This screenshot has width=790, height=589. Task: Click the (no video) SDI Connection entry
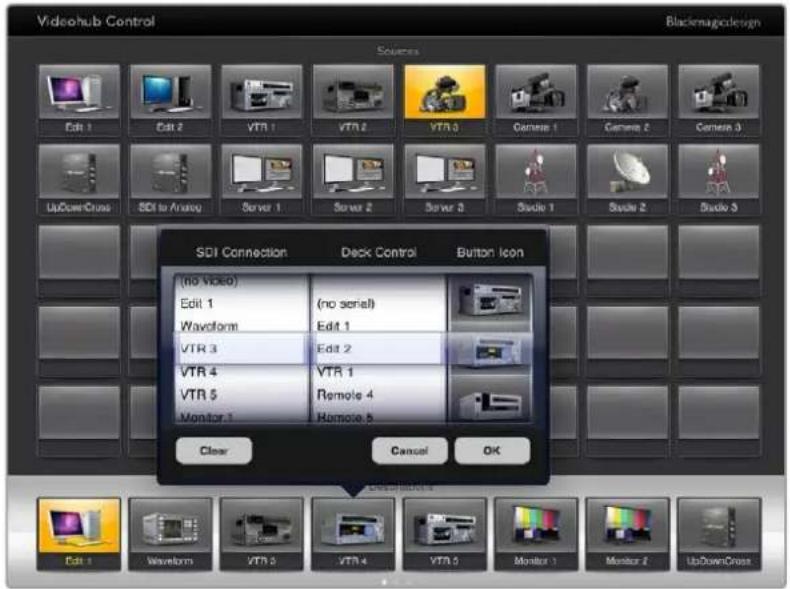241,281
